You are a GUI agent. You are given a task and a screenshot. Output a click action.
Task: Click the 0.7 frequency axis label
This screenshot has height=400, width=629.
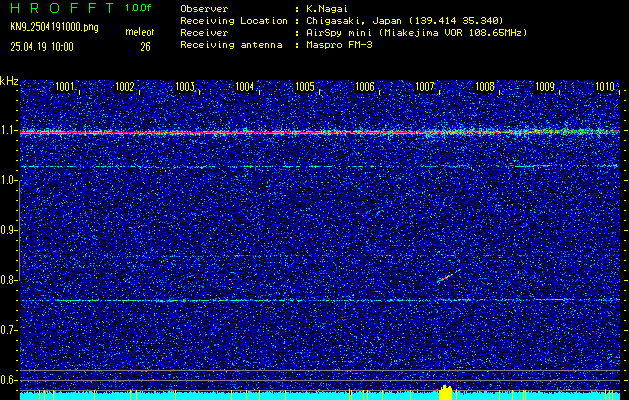coord(8,330)
